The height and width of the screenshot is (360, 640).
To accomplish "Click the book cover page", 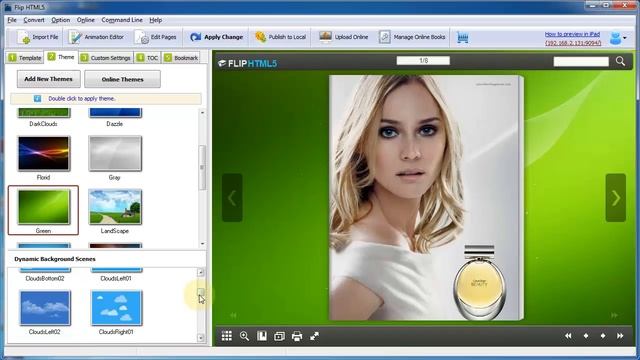I will click(x=426, y=198).
